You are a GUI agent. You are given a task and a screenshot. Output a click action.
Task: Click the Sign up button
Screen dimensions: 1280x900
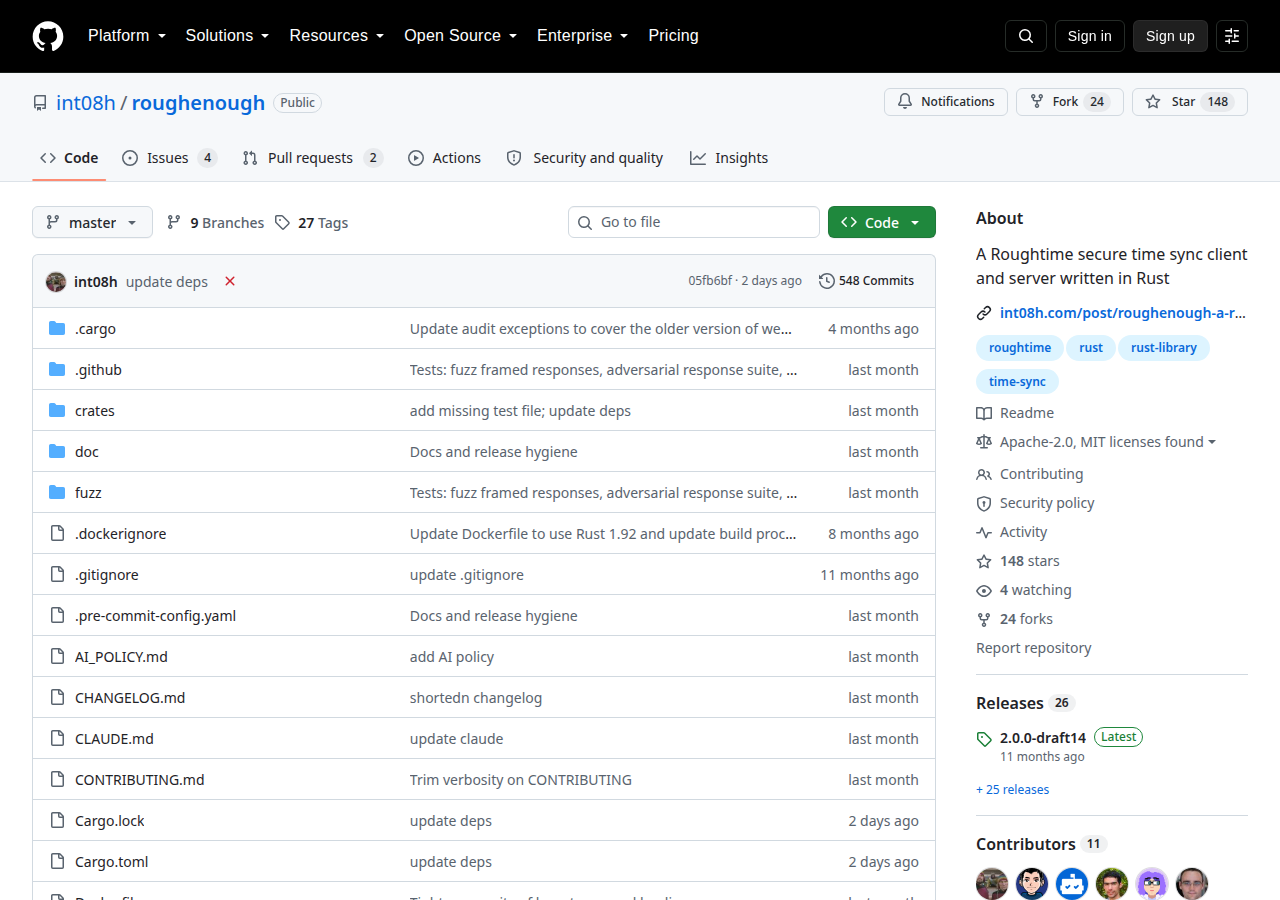1170,36
